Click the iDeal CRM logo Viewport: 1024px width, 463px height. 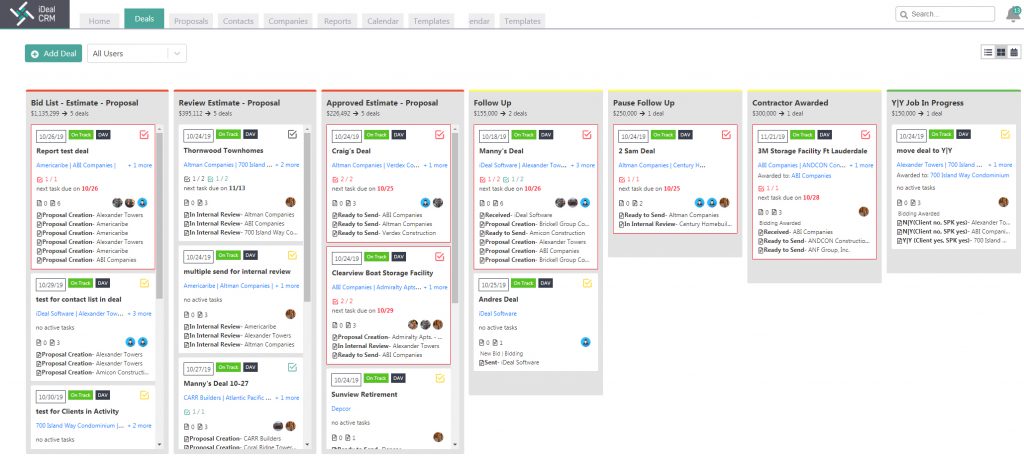pyautogui.click(x=35, y=14)
